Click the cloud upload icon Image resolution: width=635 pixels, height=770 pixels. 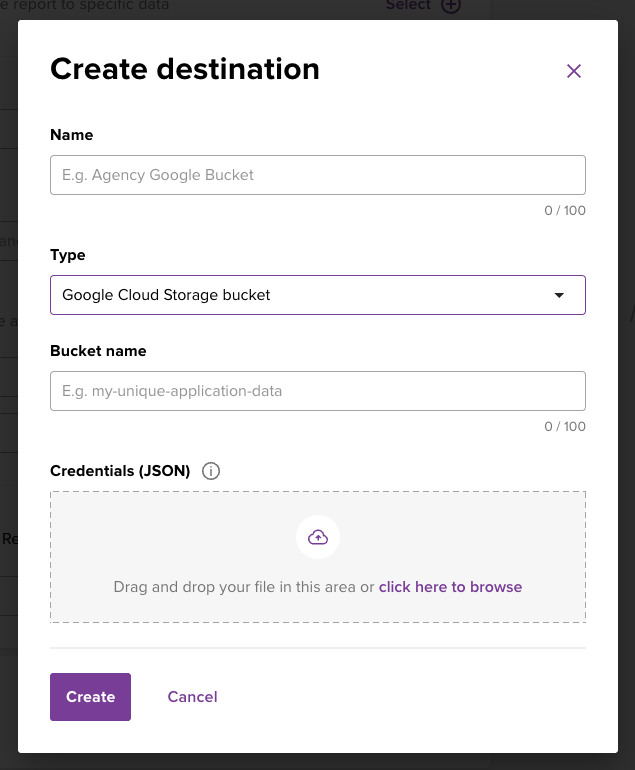pos(318,538)
